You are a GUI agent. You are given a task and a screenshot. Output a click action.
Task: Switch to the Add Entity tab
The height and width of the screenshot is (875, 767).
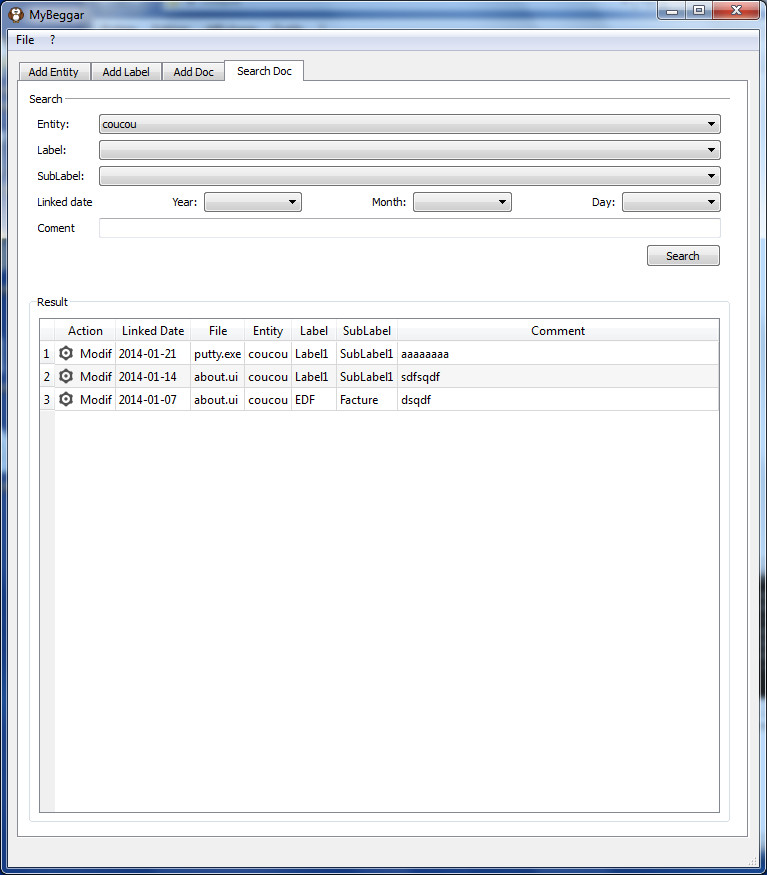[54, 72]
